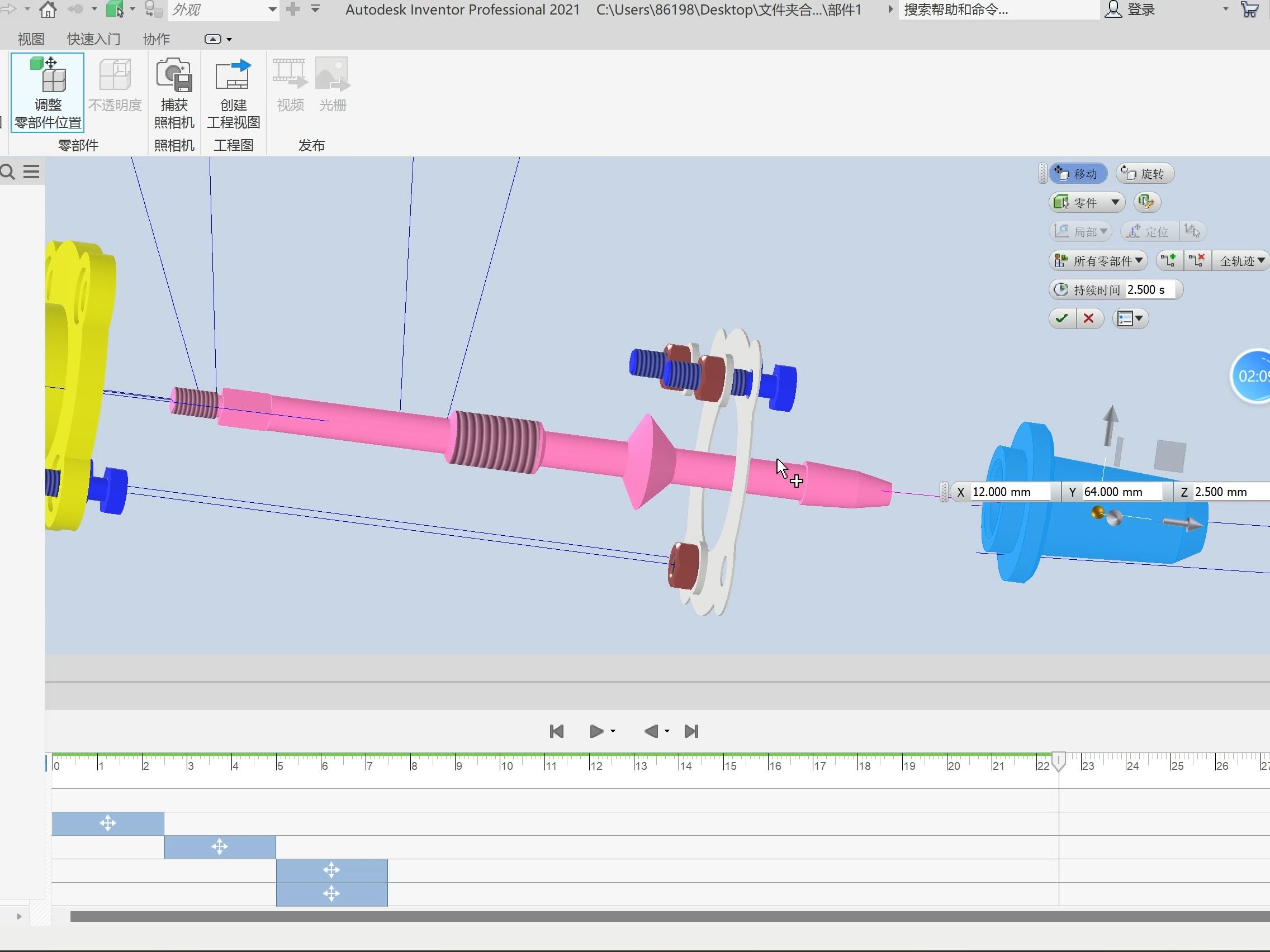Click the add trail icon with green plus
Viewport: 1270px width, 952px height.
click(1168, 260)
